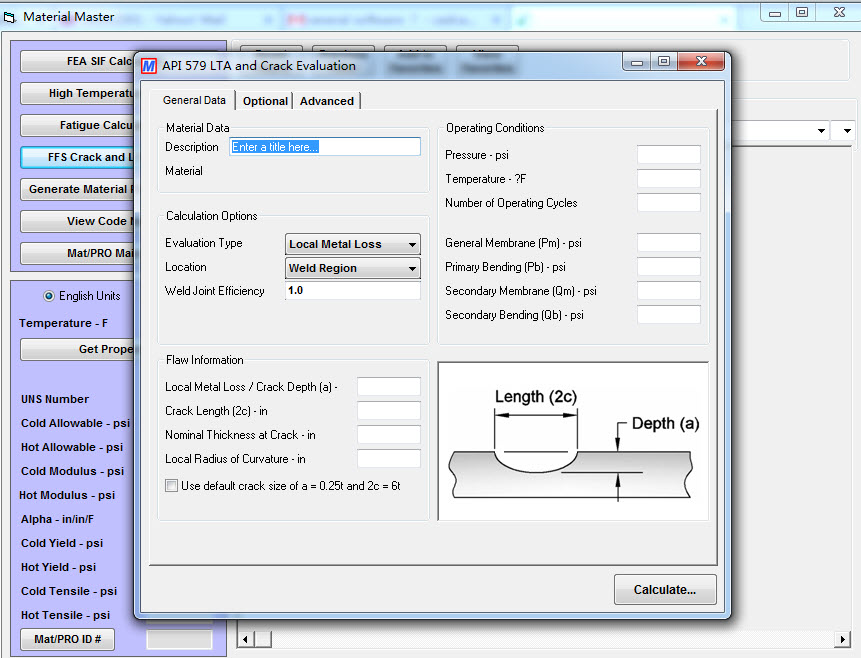Click the horizontal scrollbar right arrow

[843, 639]
